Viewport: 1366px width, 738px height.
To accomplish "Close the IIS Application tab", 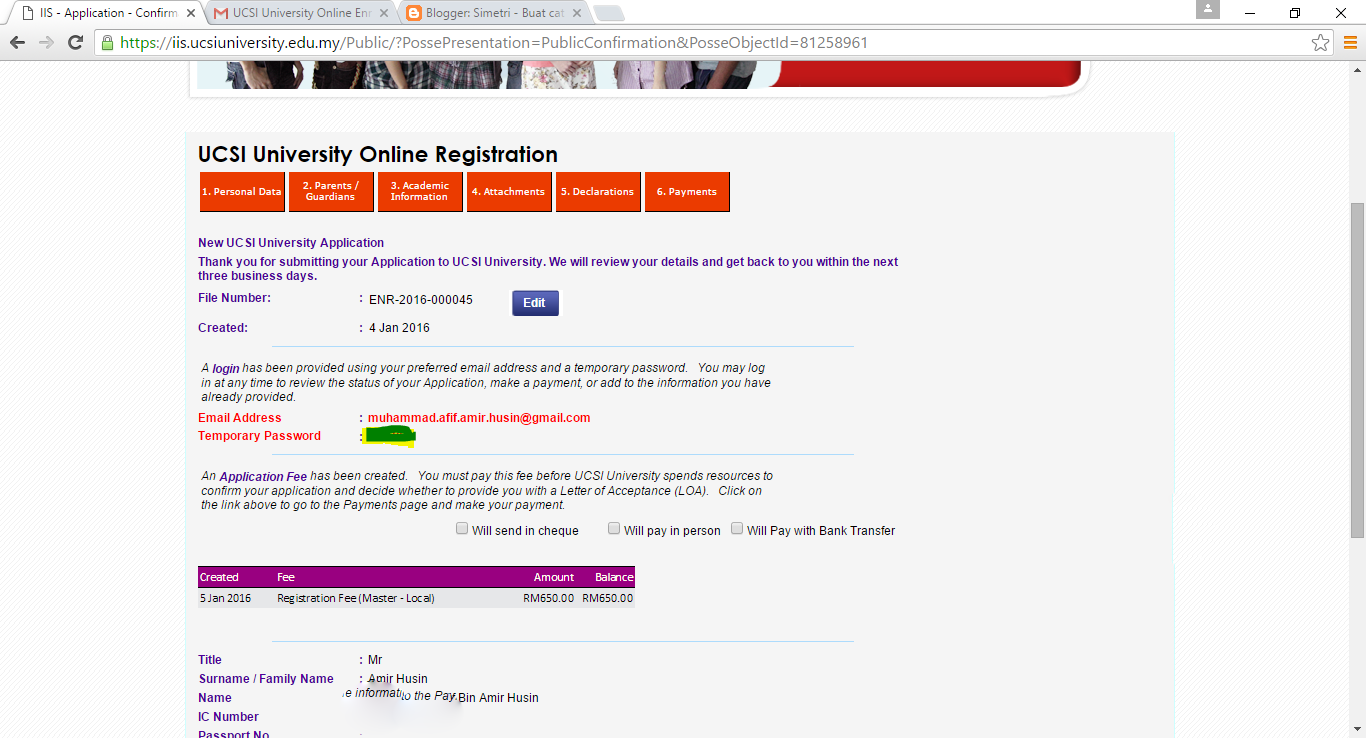I will coord(192,14).
